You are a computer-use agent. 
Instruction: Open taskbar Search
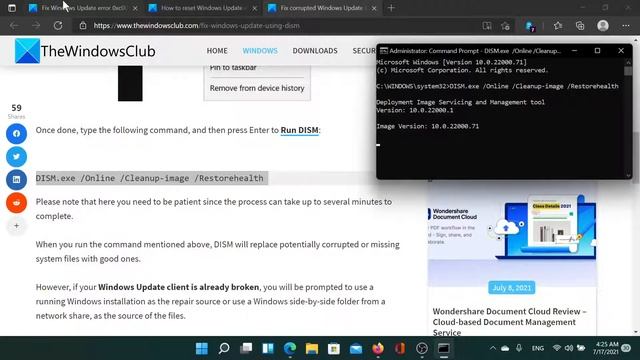coord(224,348)
